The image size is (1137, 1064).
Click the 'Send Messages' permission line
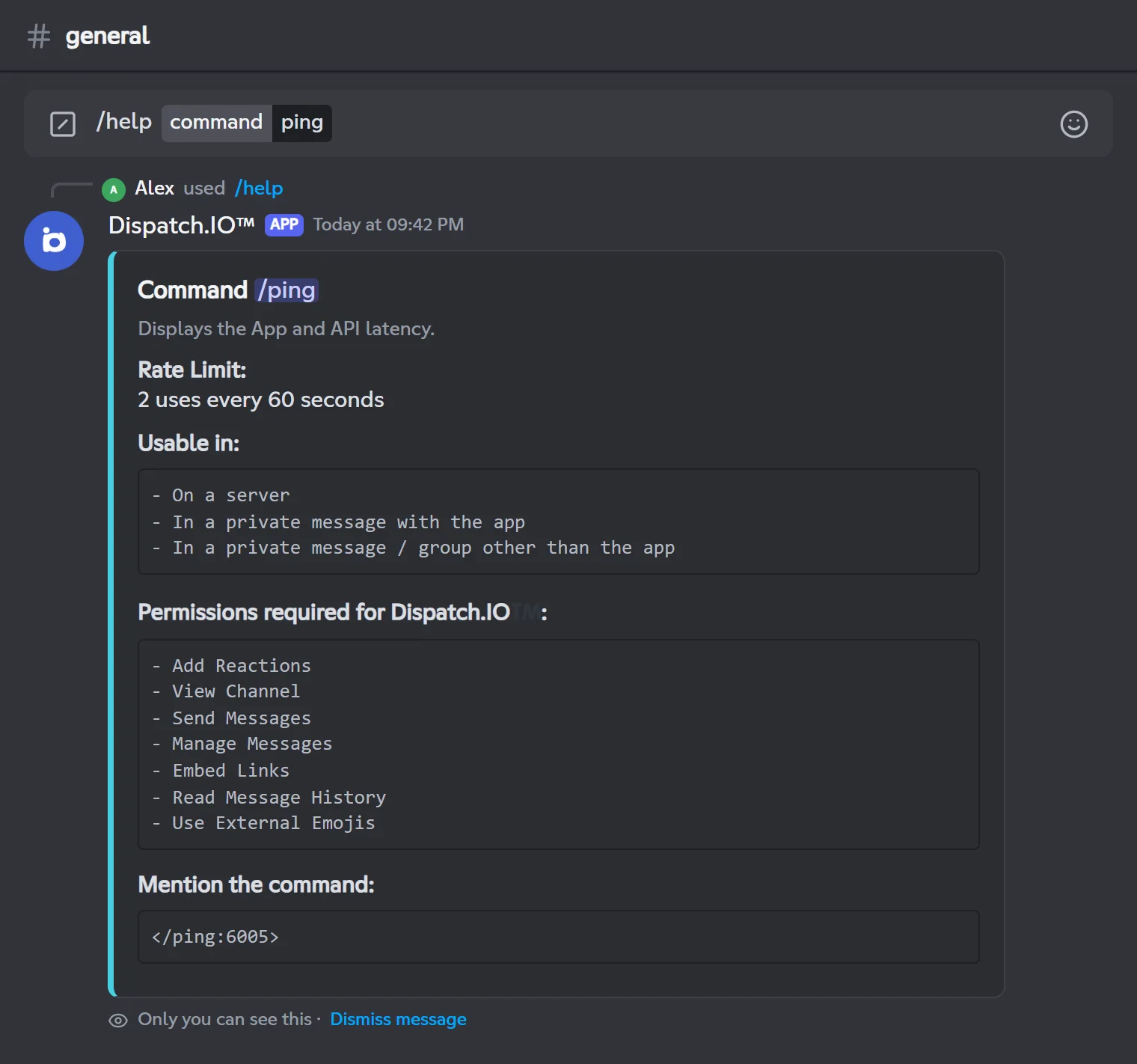[x=231, y=718]
